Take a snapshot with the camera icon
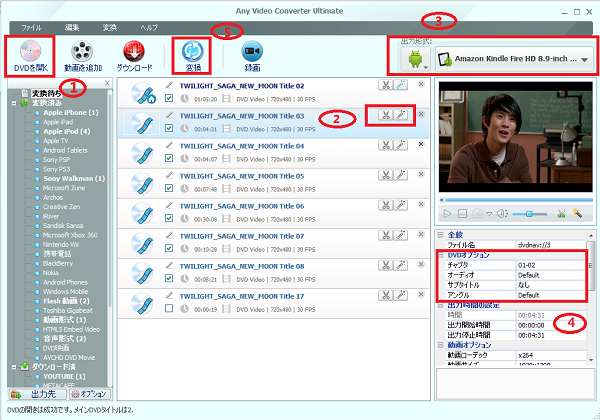Image resolution: width=600 pixels, height=420 pixels. (x=478, y=213)
